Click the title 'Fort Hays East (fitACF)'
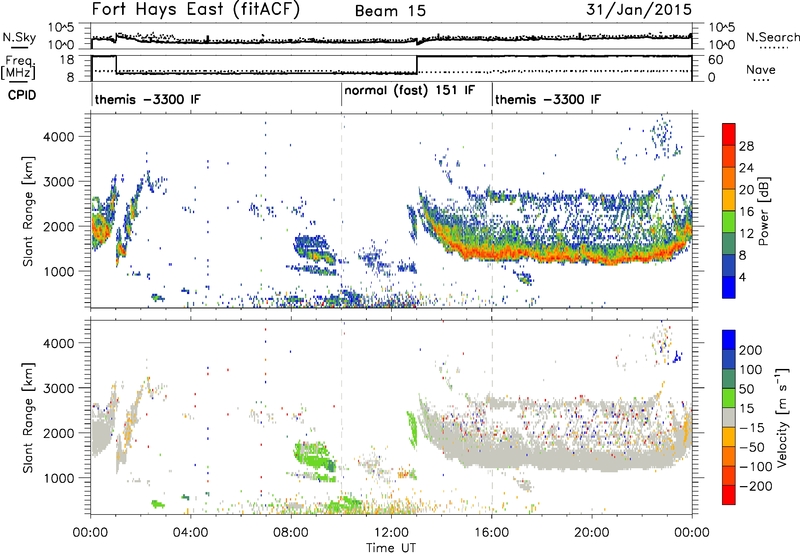The width and height of the screenshot is (800, 554). click(196, 9)
